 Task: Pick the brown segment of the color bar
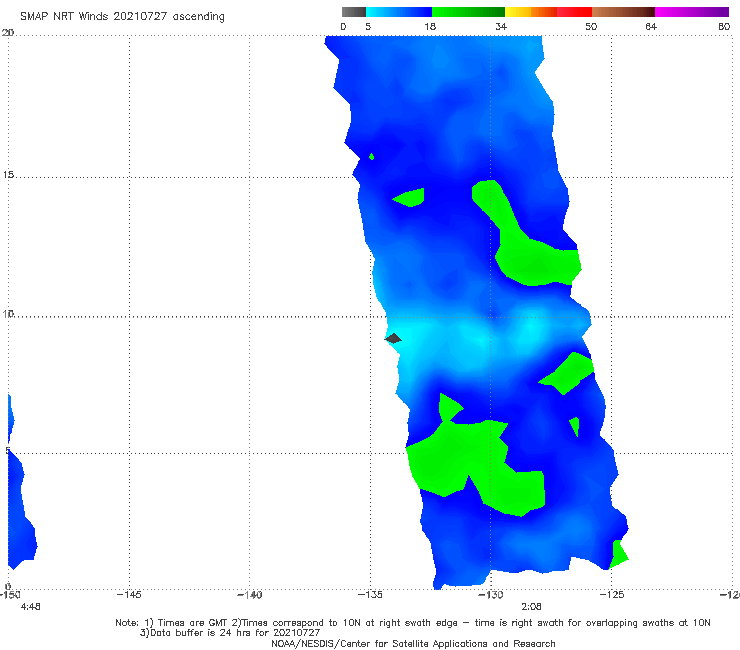pyautogui.click(x=623, y=12)
